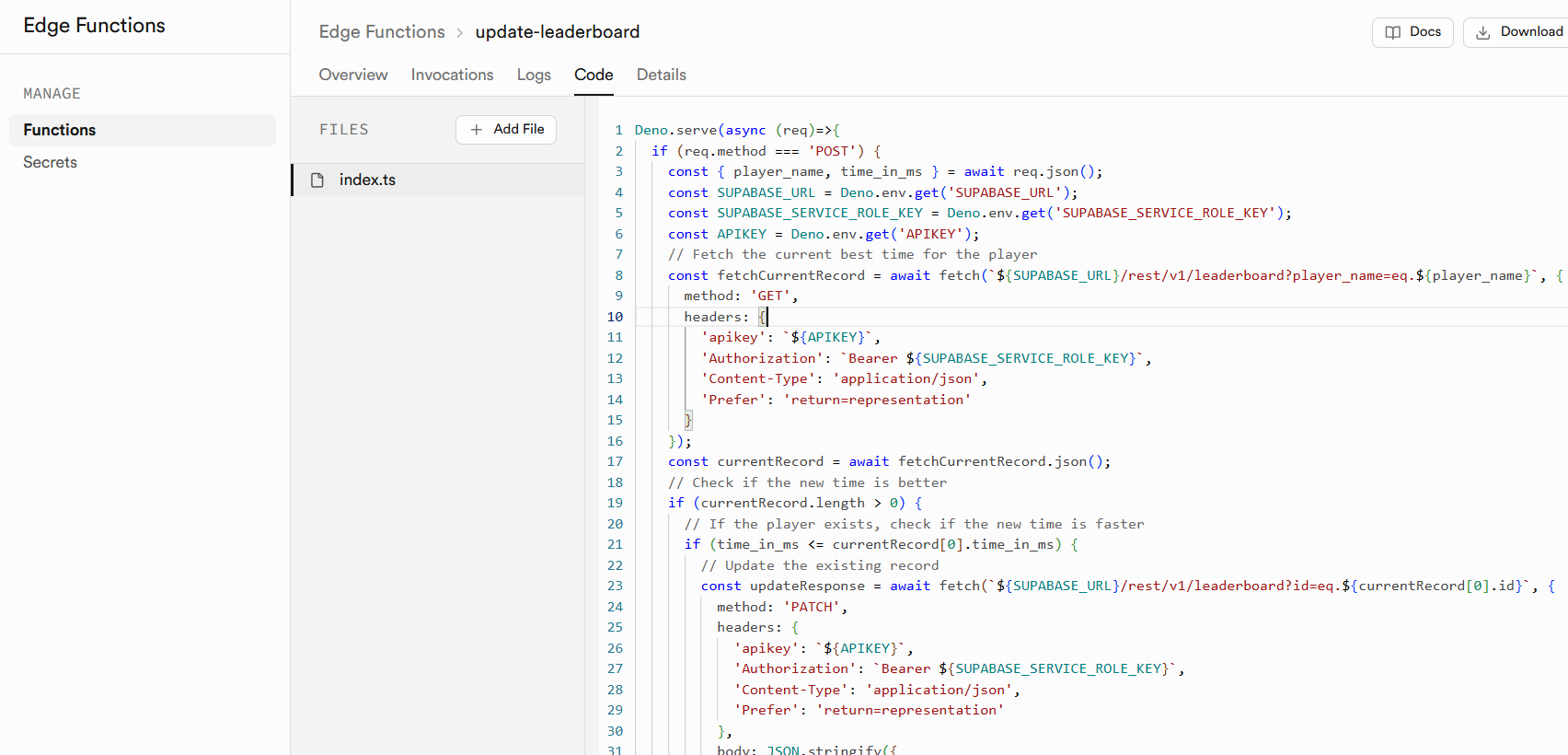Click line number 19 in gutter
Image resolution: width=1568 pixels, height=755 pixels.
(615, 503)
